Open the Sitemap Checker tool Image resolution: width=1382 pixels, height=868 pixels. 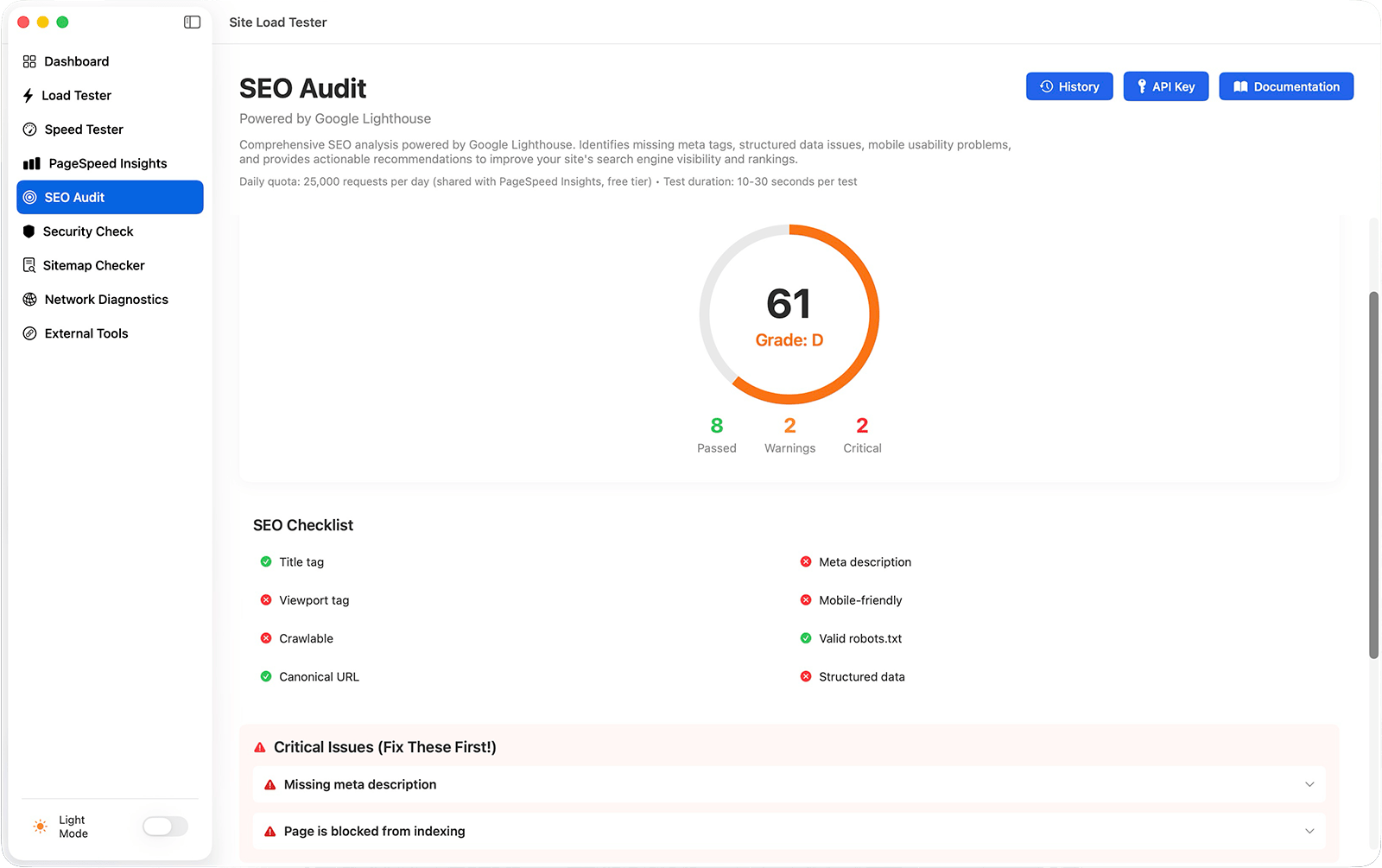[x=93, y=265]
